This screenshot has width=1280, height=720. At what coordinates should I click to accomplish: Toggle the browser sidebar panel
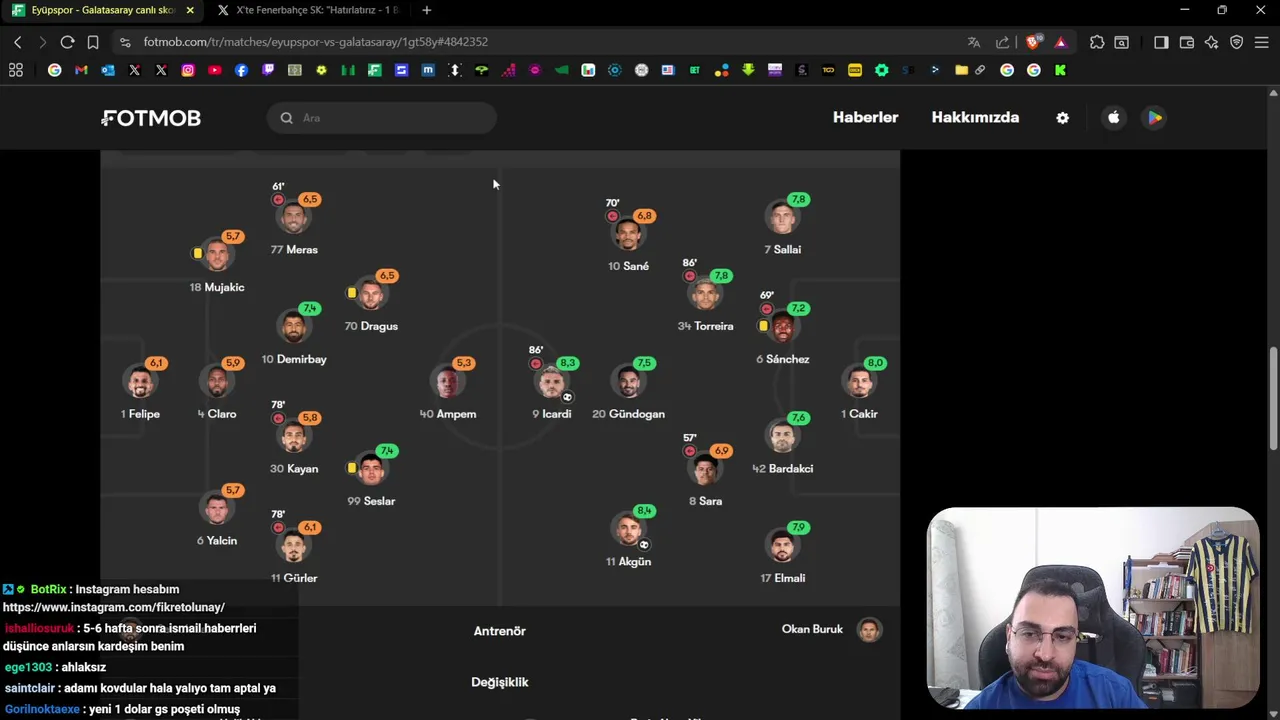1161,42
